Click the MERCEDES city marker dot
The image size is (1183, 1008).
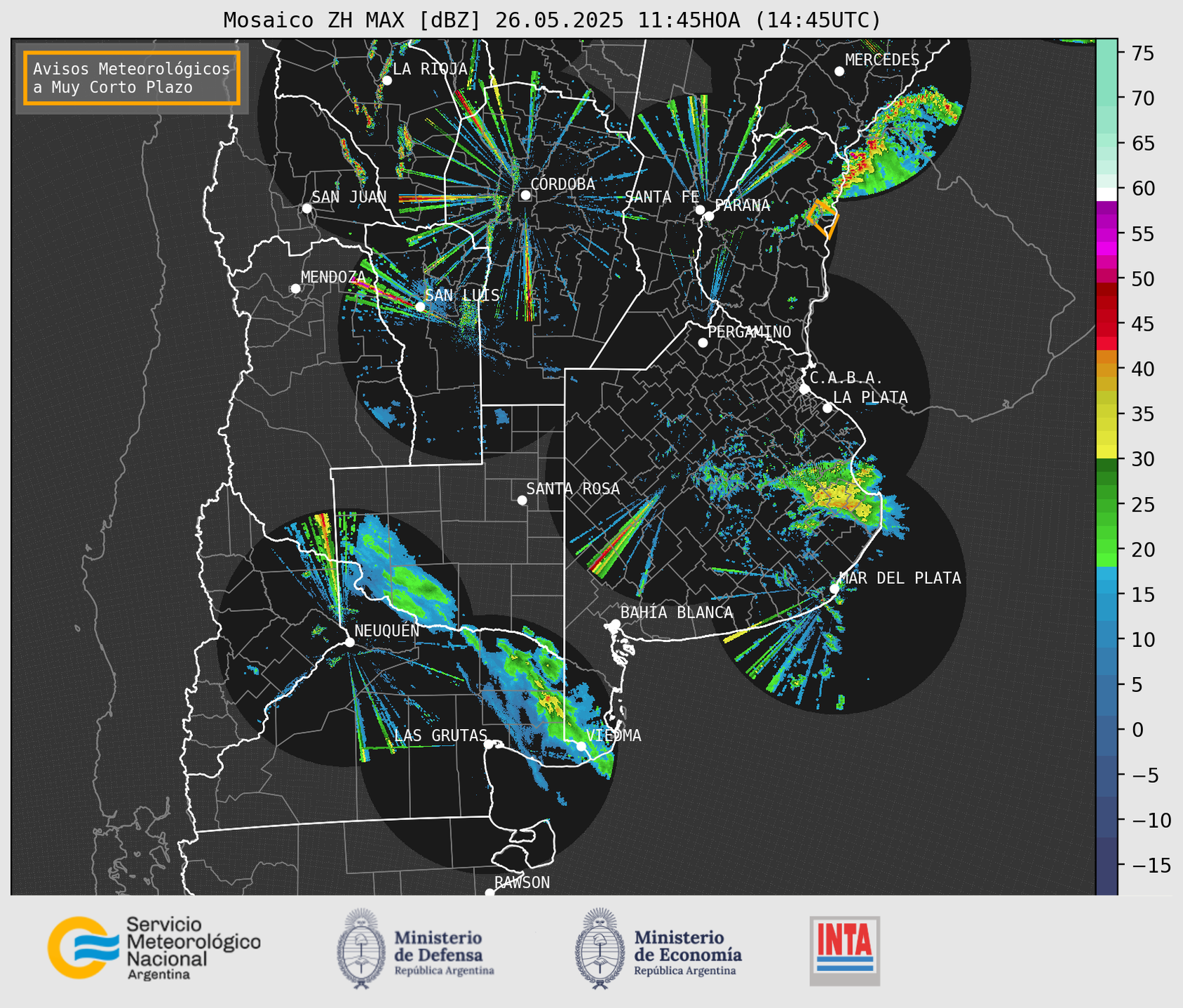click(x=839, y=71)
